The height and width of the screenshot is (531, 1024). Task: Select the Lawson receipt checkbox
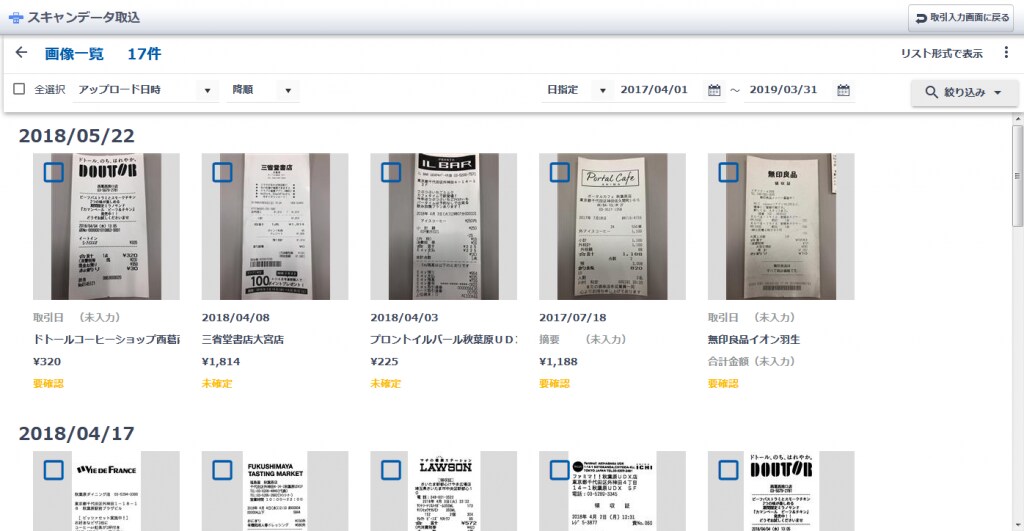click(x=391, y=470)
